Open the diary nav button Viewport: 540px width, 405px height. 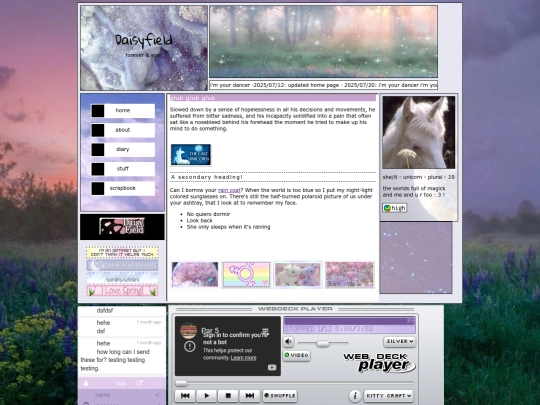pos(123,149)
